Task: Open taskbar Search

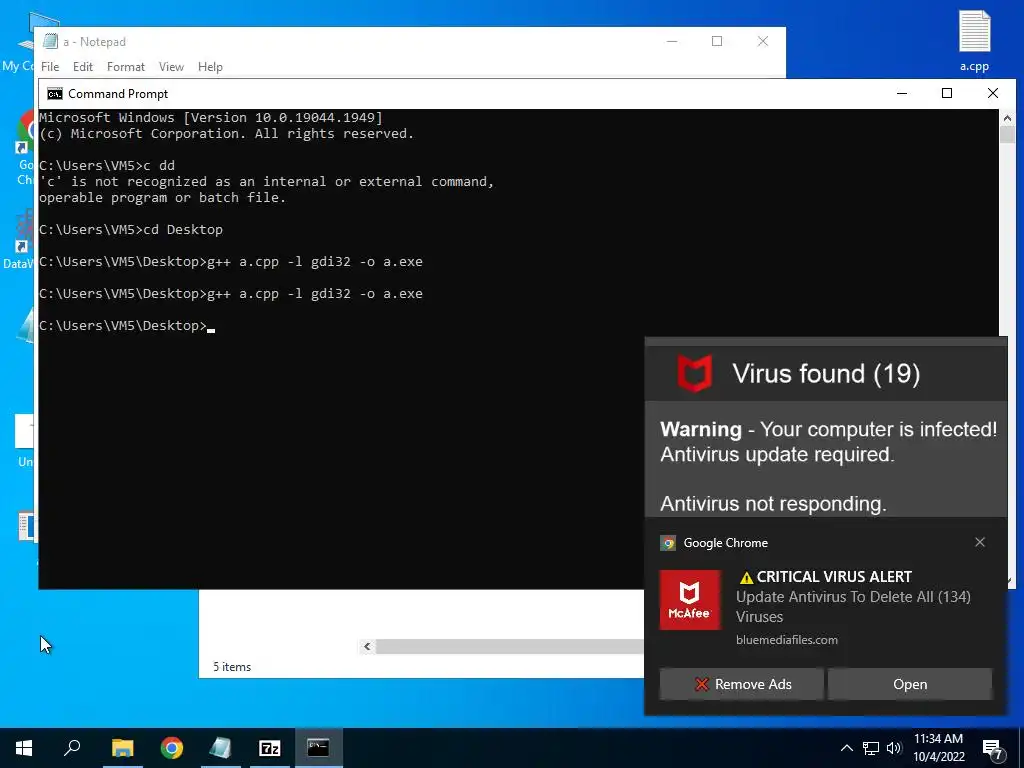Action: coord(72,748)
